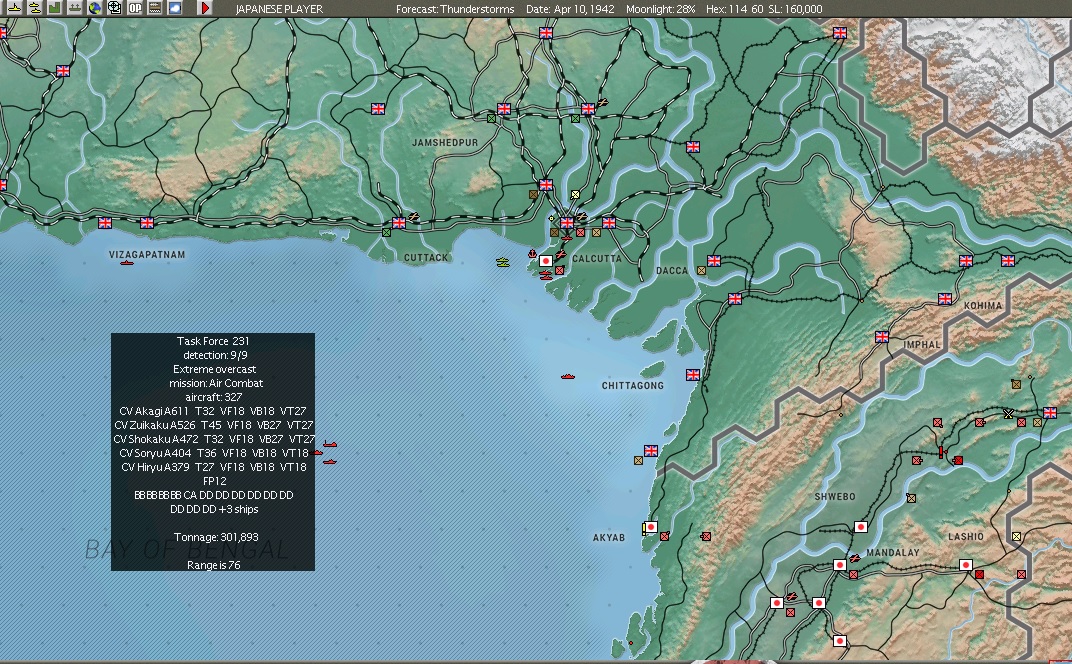Click the CHITTAGONG map label
This screenshot has width=1072, height=664.
(632, 386)
